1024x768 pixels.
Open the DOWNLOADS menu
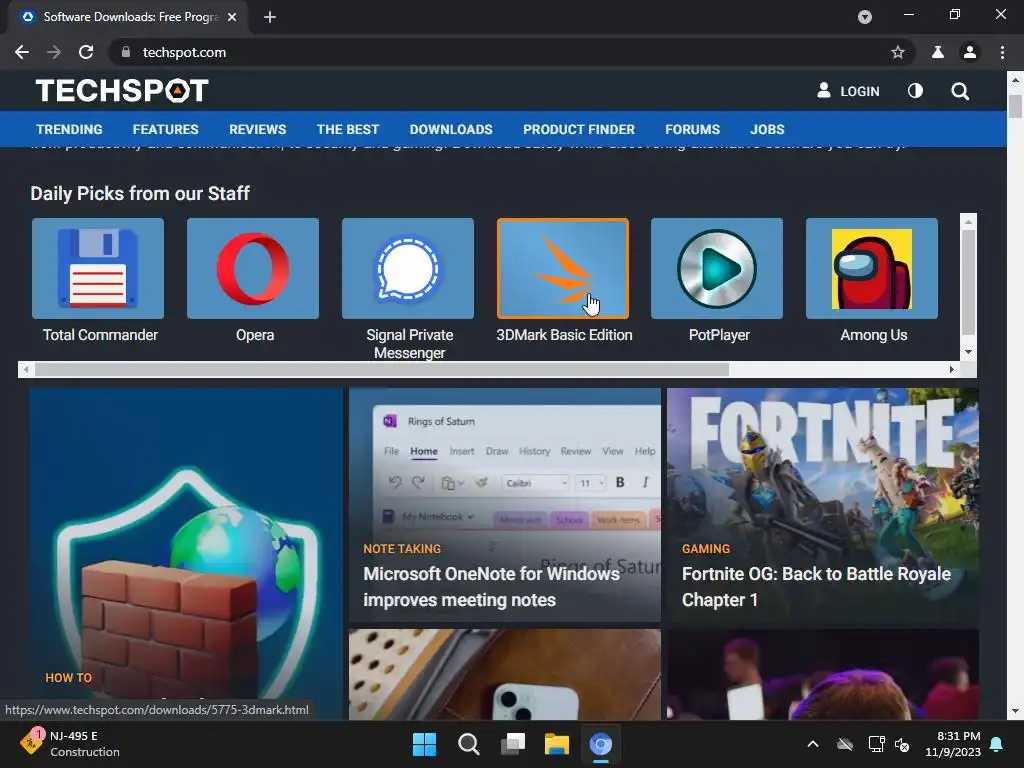coord(451,129)
